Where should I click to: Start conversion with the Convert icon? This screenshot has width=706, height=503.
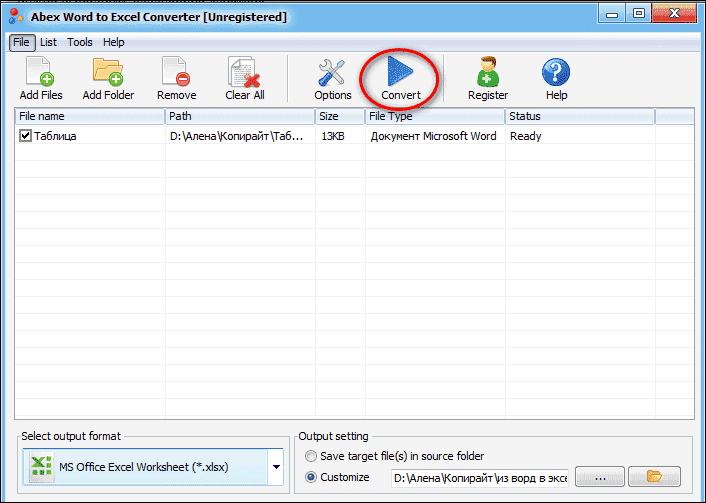400,71
